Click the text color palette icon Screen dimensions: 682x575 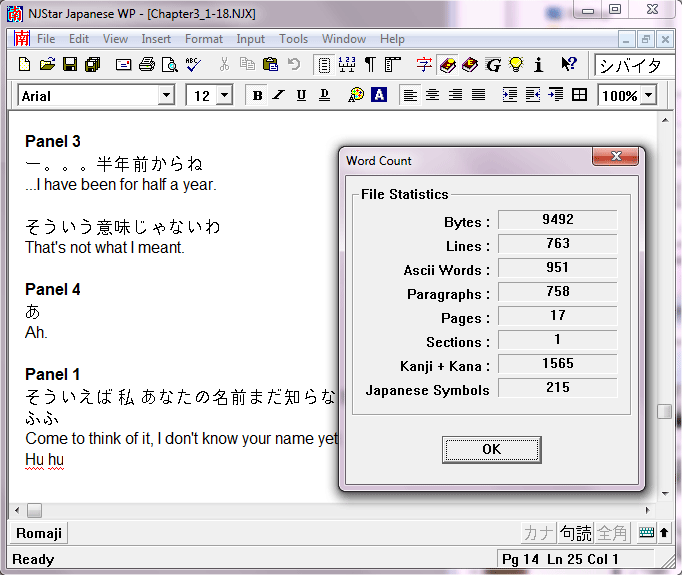pyautogui.click(x=356, y=95)
